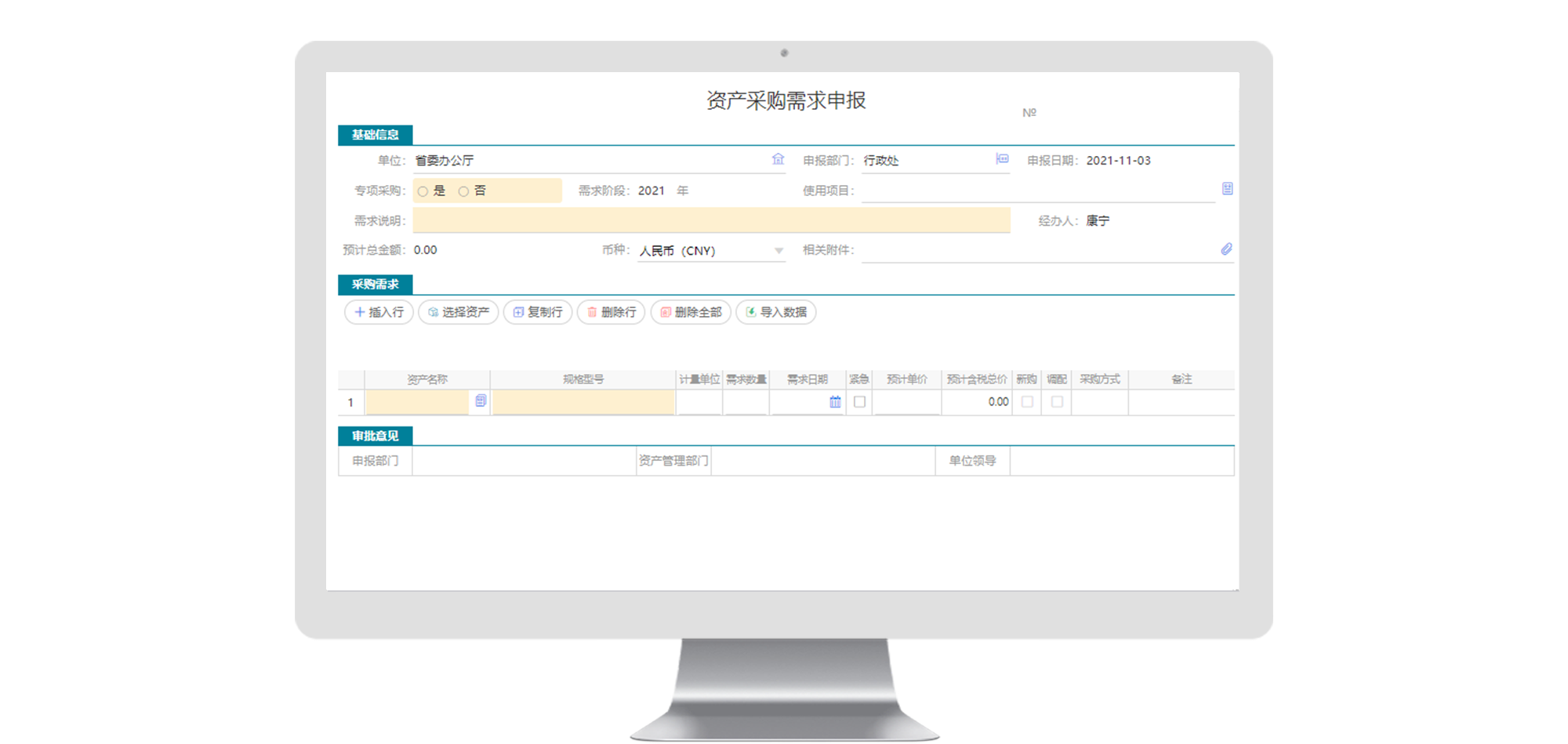Select 否 for 专项采购
This screenshot has width=1568, height=744.
pyautogui.click(x=464, y=191)
